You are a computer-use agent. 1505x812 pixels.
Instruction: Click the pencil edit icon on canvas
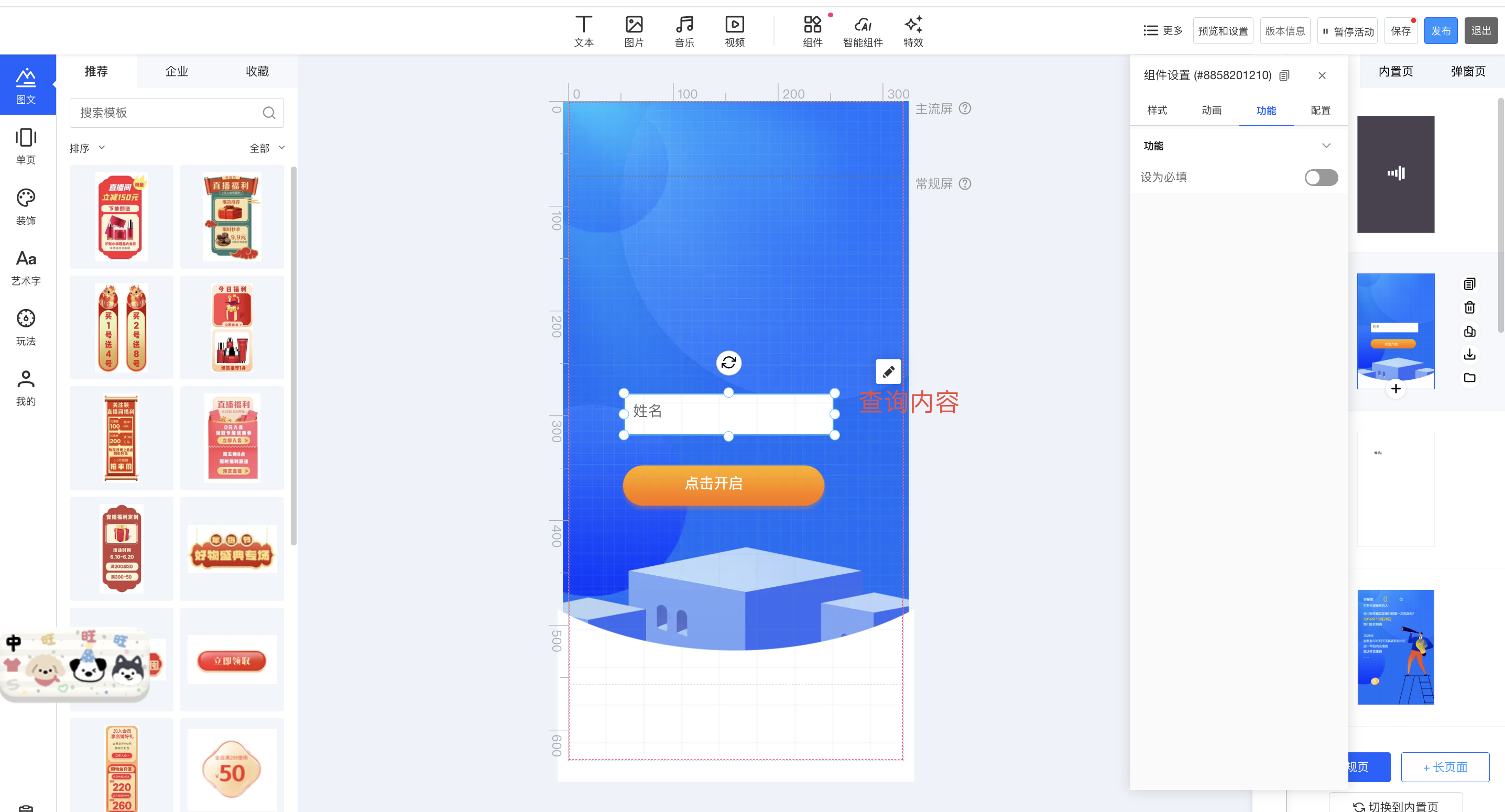click(x=888, y=371)
